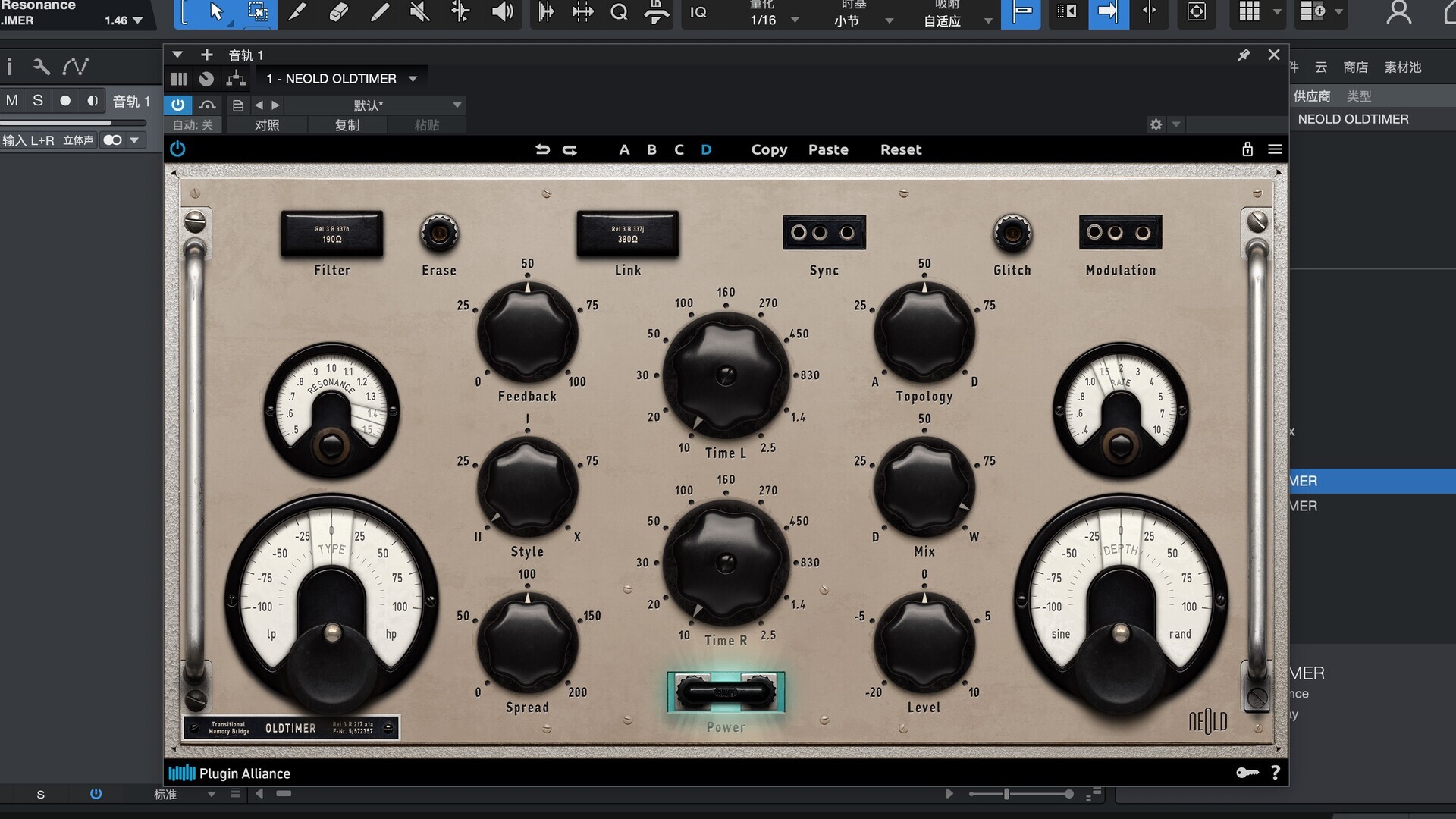Solo track with S button
This screenshot has height=819, width=1456.
38,101
